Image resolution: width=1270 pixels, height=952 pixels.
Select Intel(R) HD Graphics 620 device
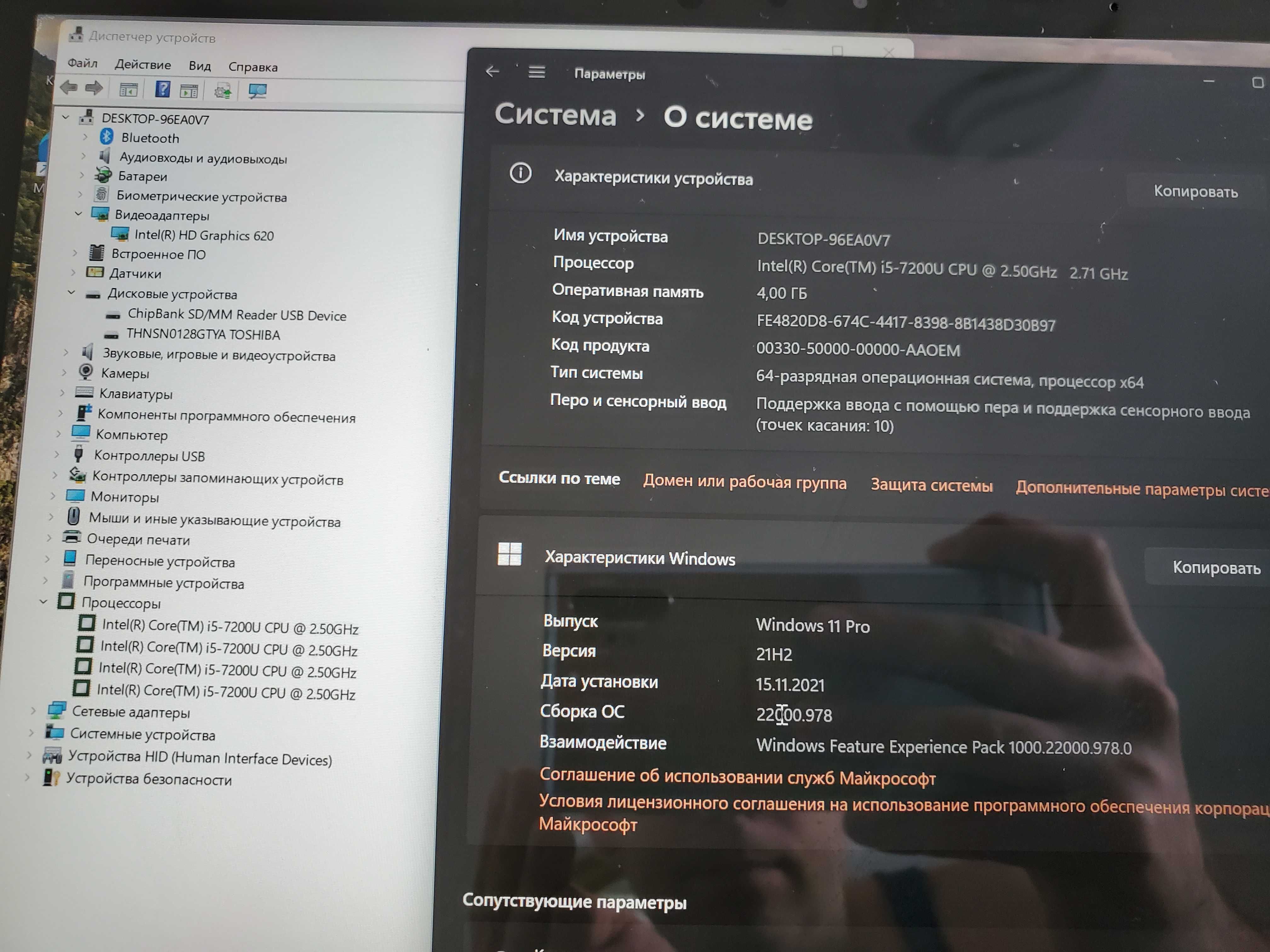204,235
